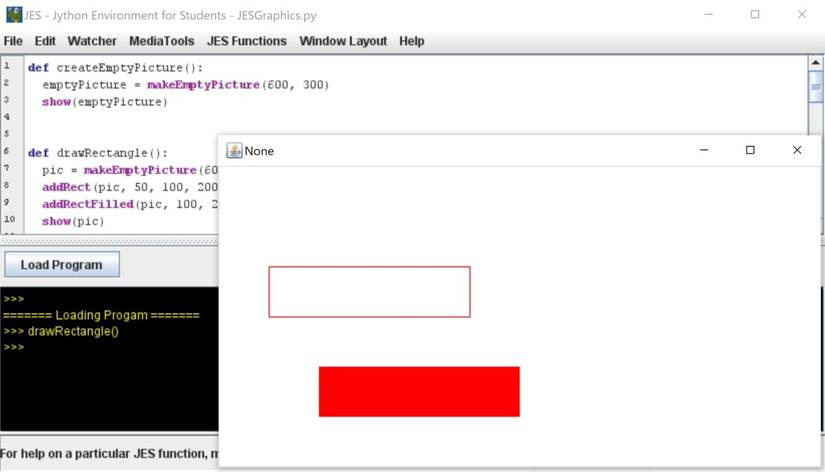Click the 'addRectFilled(pic, 100' code line
The image size is (825, 472).
pos(130,204)
